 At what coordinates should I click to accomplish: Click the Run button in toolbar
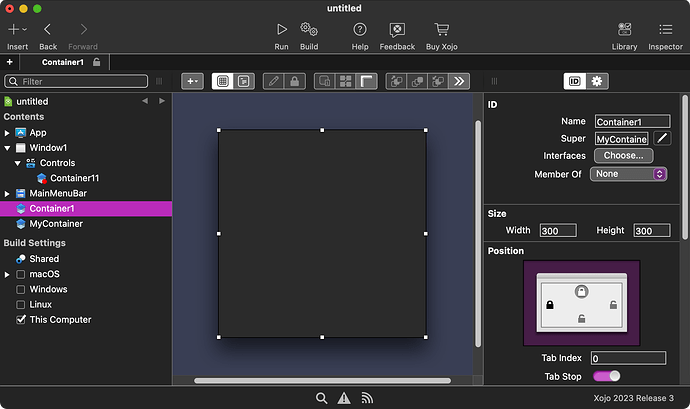pos(282,30)
